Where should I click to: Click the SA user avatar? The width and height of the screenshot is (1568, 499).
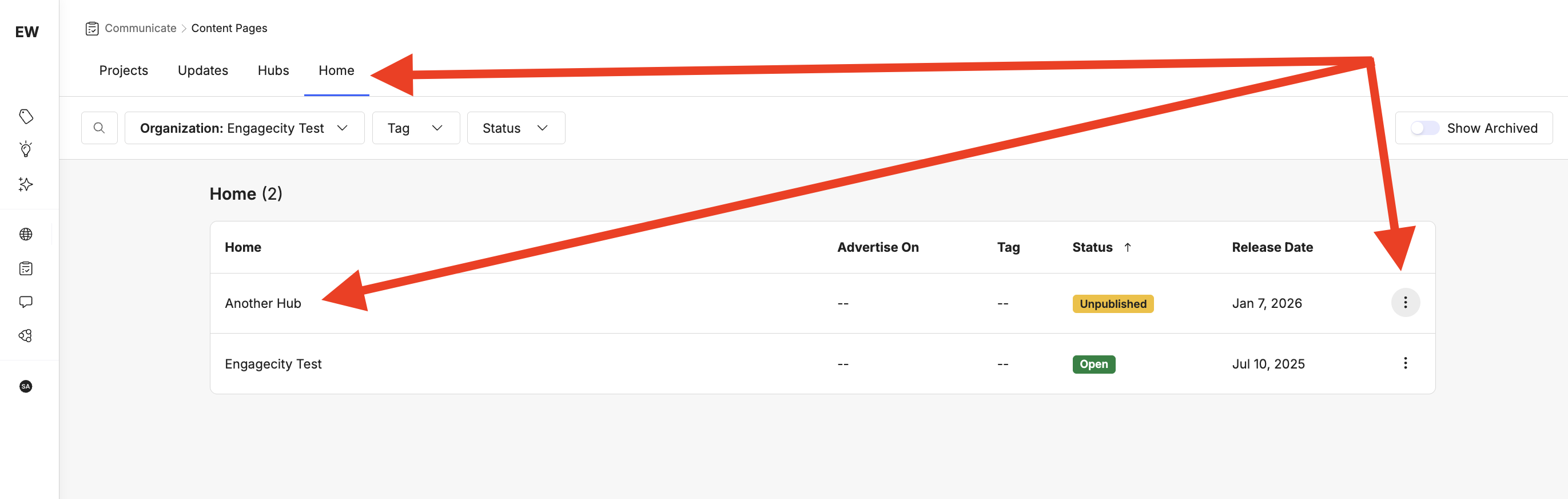(26, 386)
